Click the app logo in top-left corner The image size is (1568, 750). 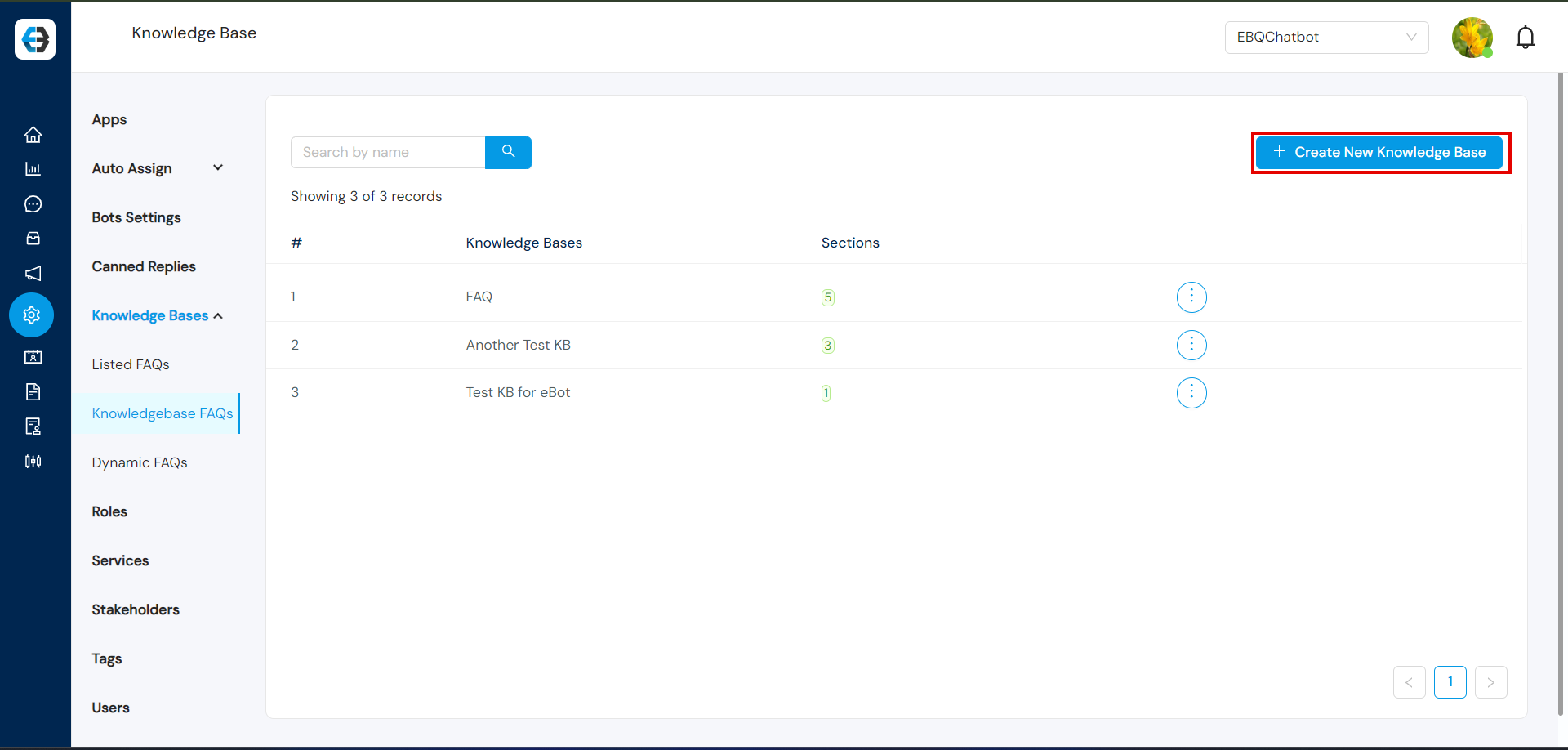point(35,39)
